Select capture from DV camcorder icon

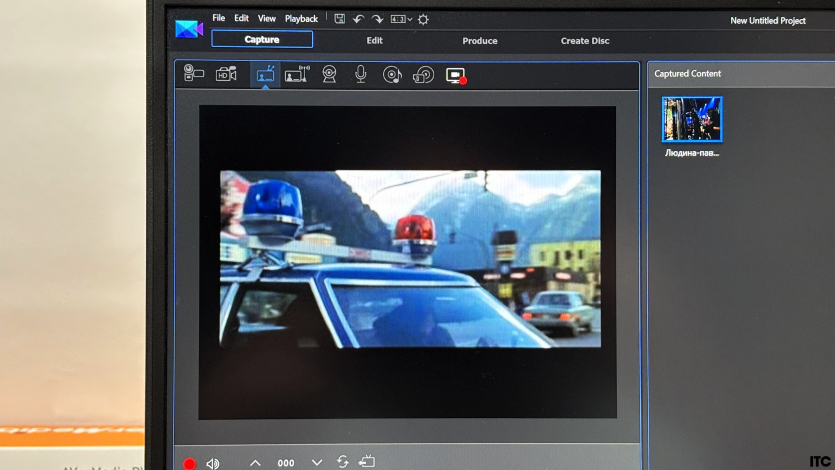[194, 74]
